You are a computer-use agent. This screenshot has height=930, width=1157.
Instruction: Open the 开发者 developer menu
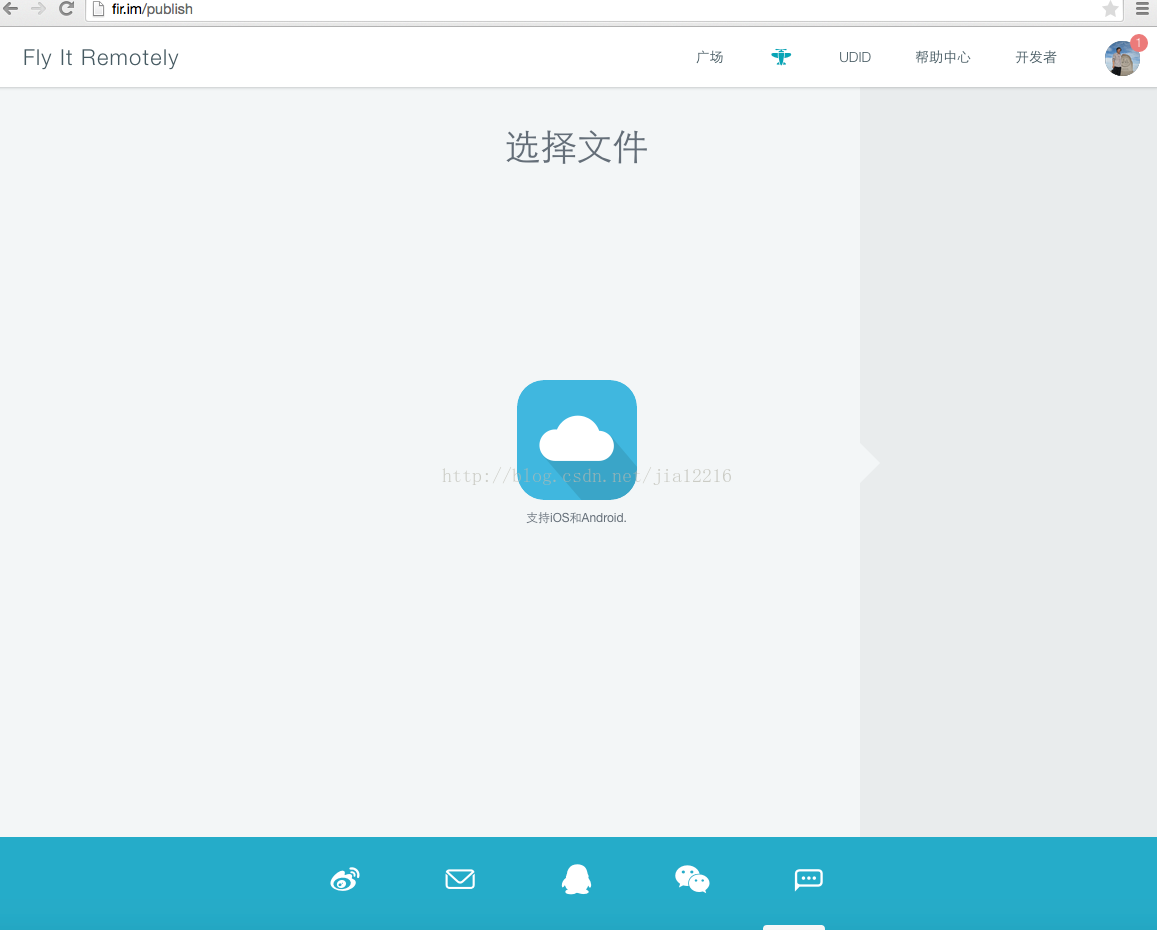click(1035, 57)
